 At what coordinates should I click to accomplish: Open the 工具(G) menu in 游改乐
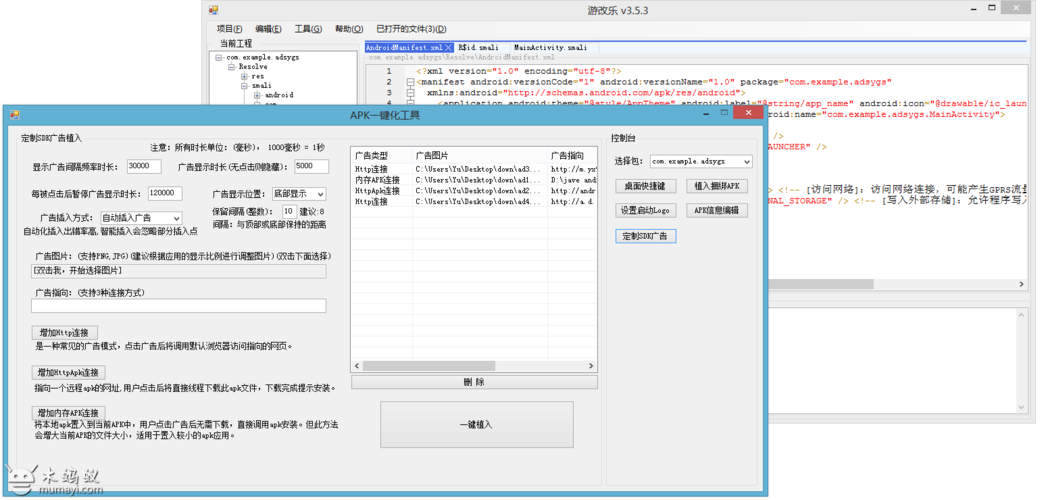point(308,29)
